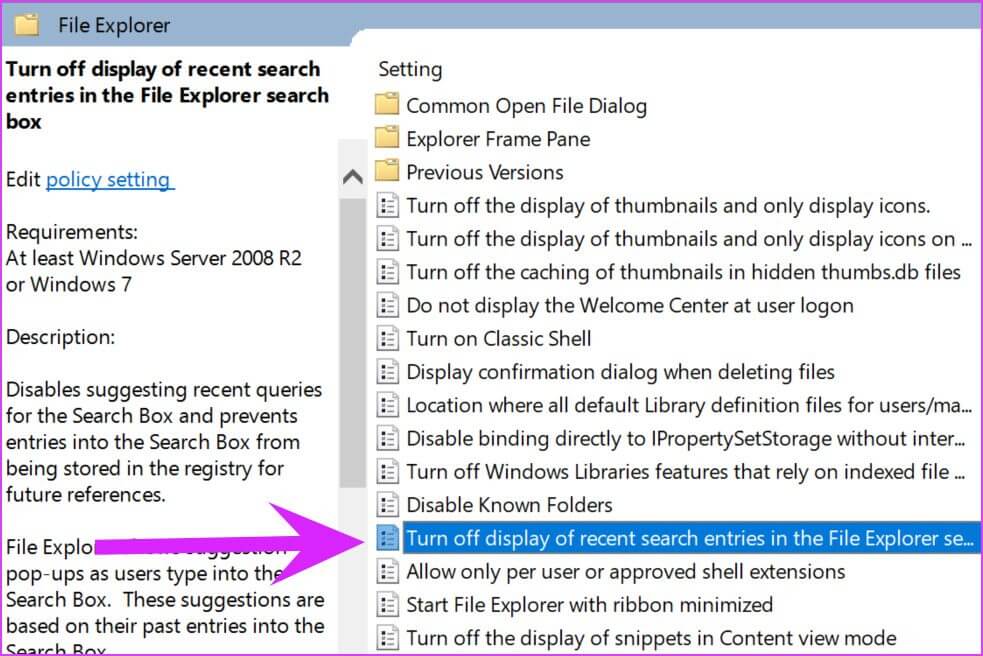Select 'Location where all default Library definition files' row
Screen dimensions: 983x656
[x=688, y=405]
